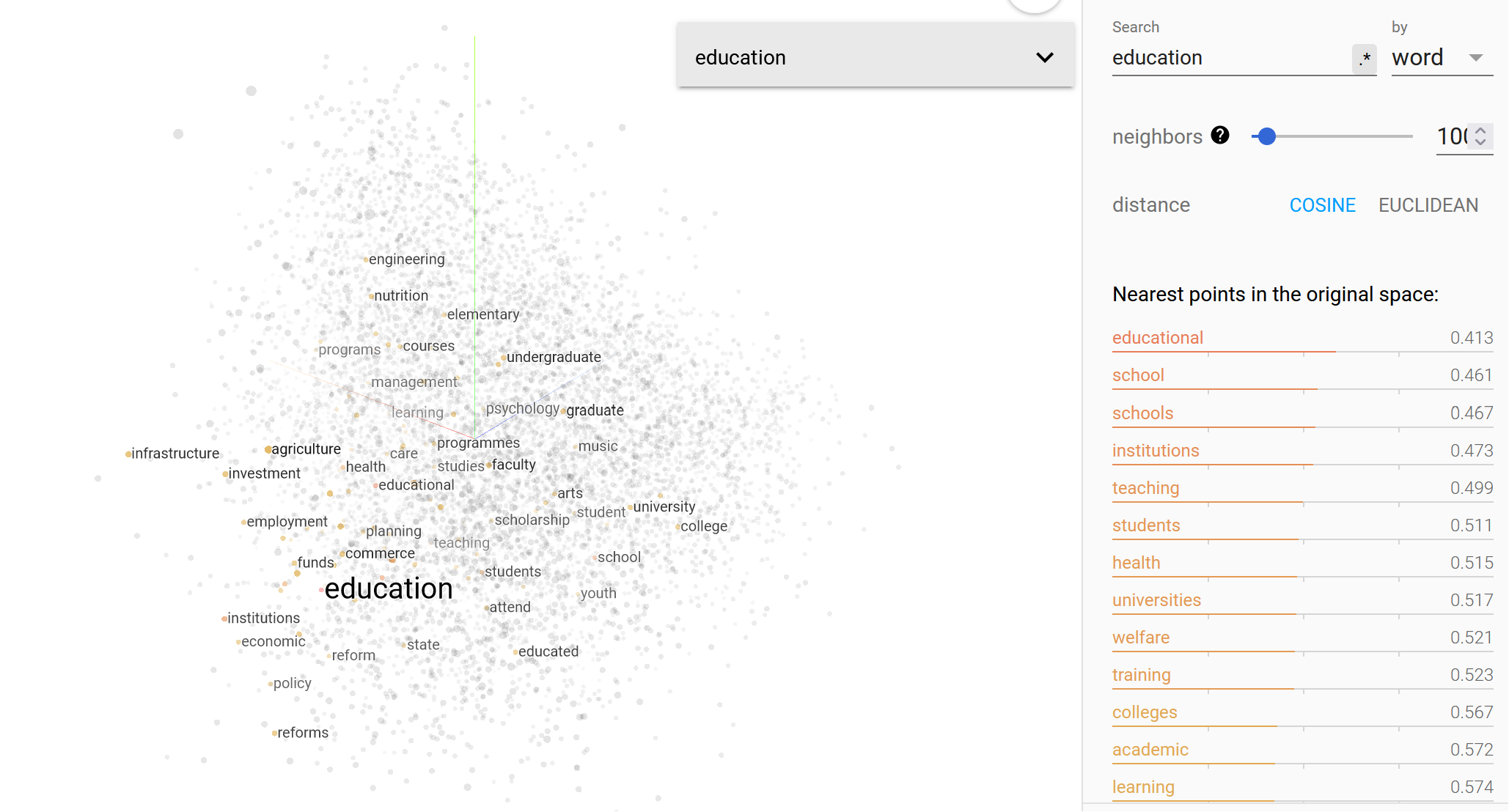The image size is (1509, 812).
Task: Click the help icon next to neighbors
Action: (1221, 136)
